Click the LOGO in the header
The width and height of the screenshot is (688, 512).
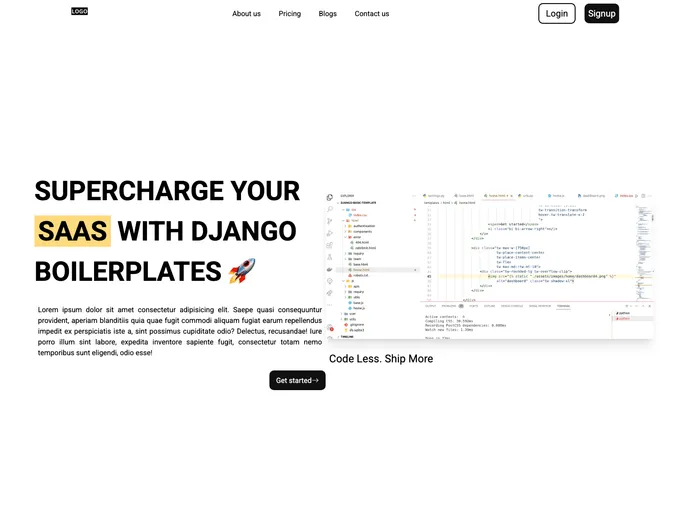(79, 11)
